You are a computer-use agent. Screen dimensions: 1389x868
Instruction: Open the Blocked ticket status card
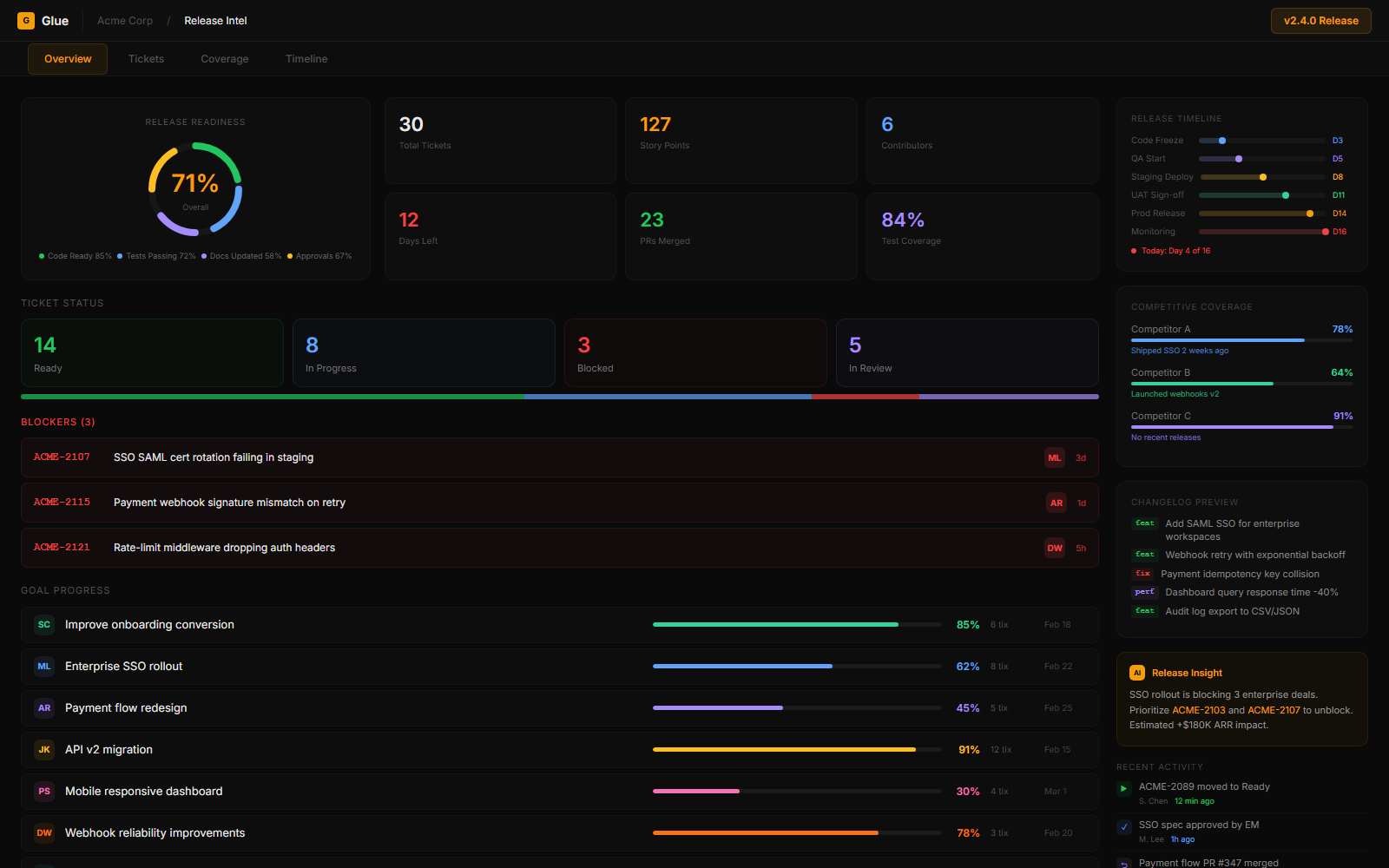pyautogui.click(x=694, y=352)
